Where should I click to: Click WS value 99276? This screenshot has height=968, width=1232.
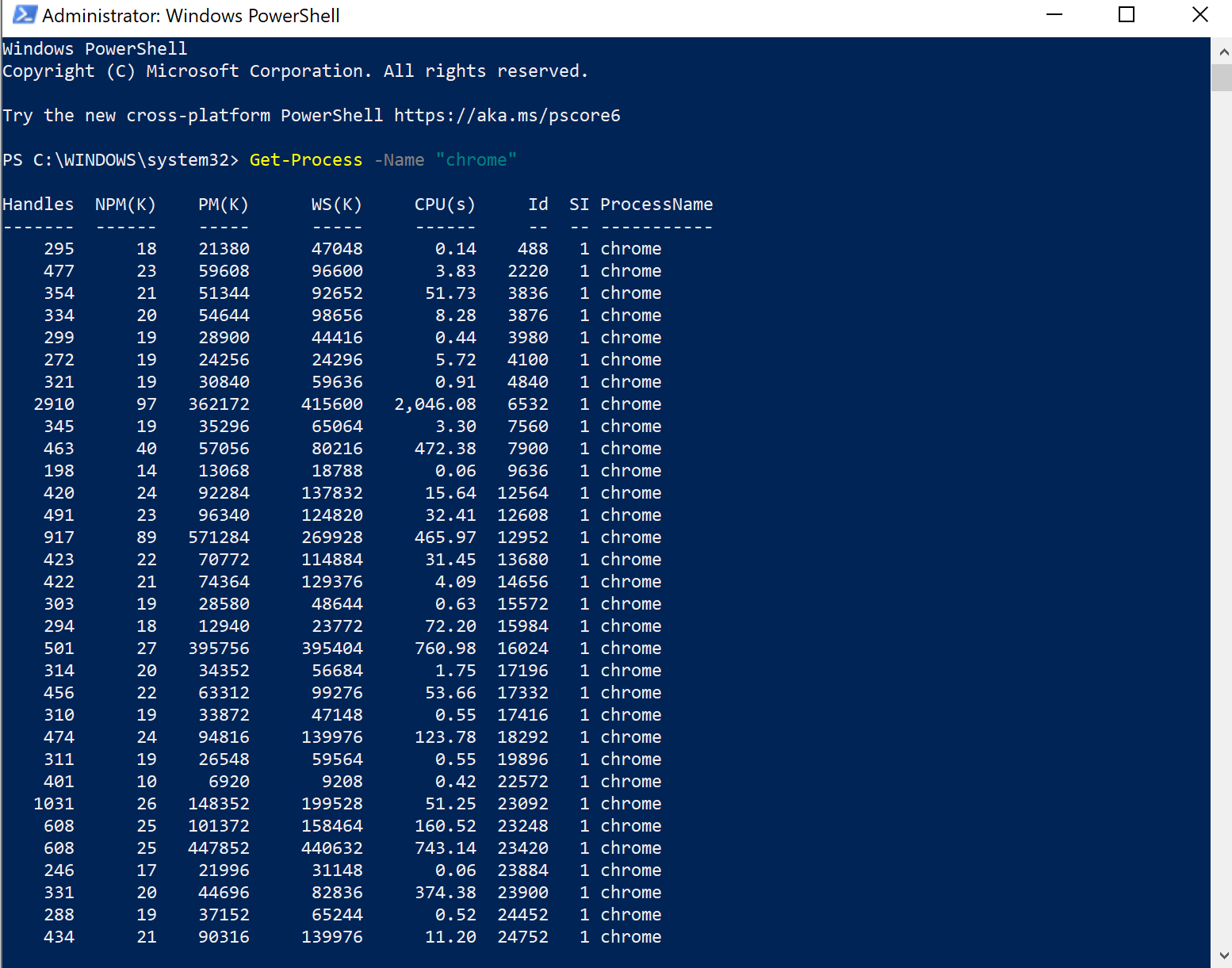click(337, 693)
